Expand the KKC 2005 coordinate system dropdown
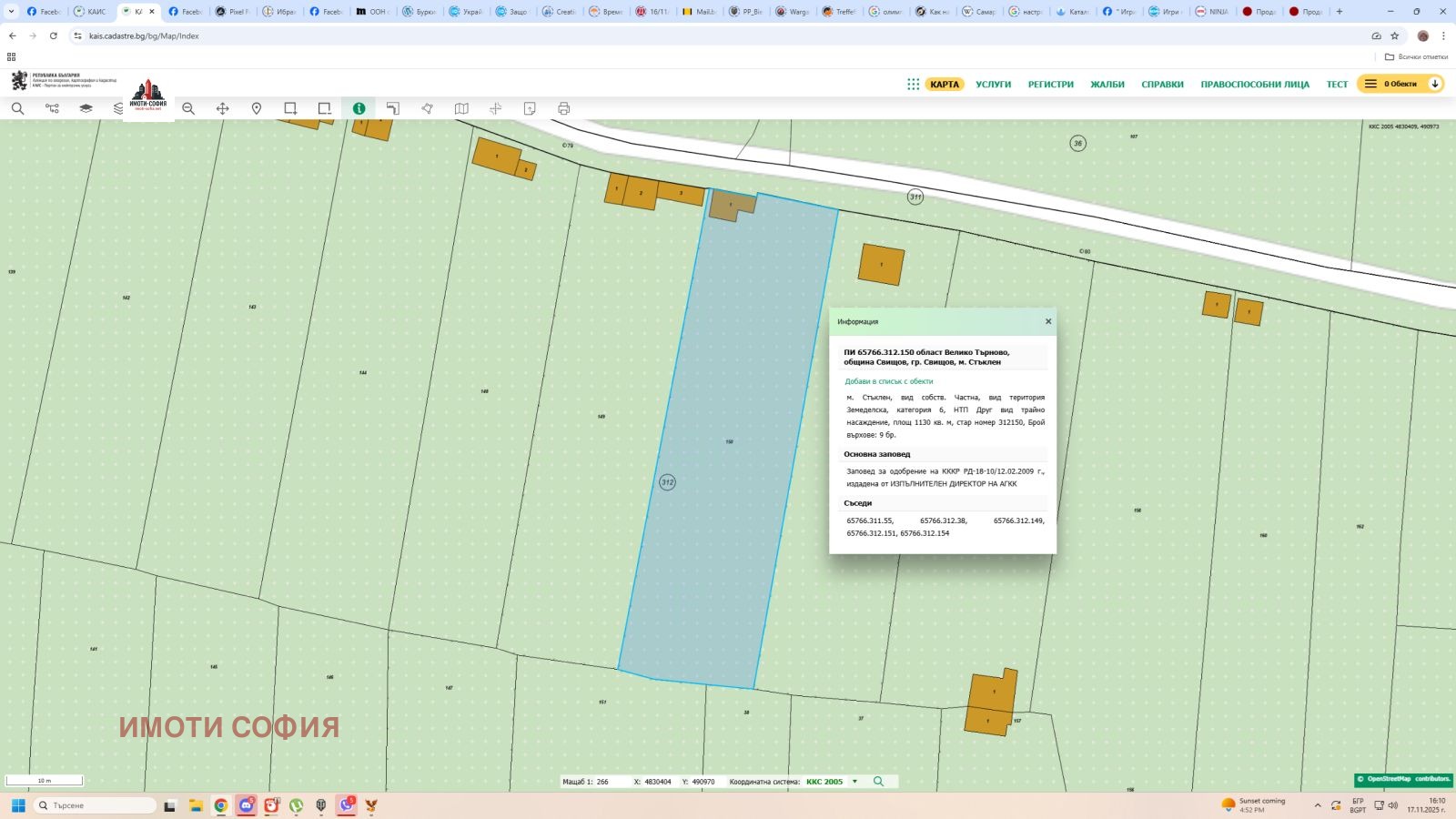 point(854,782)
